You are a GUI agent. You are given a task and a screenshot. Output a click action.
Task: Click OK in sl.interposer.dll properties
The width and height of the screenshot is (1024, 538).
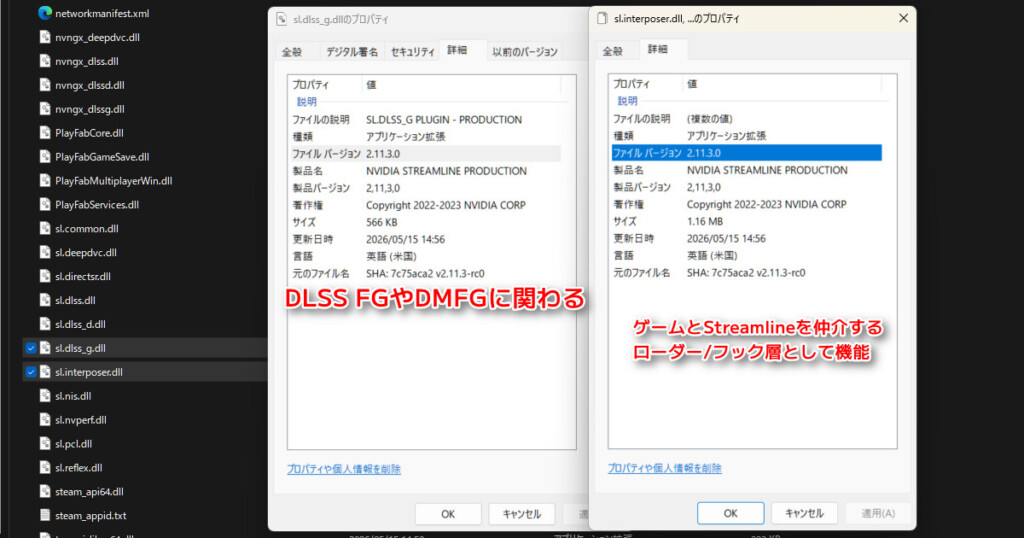(731, 513)
